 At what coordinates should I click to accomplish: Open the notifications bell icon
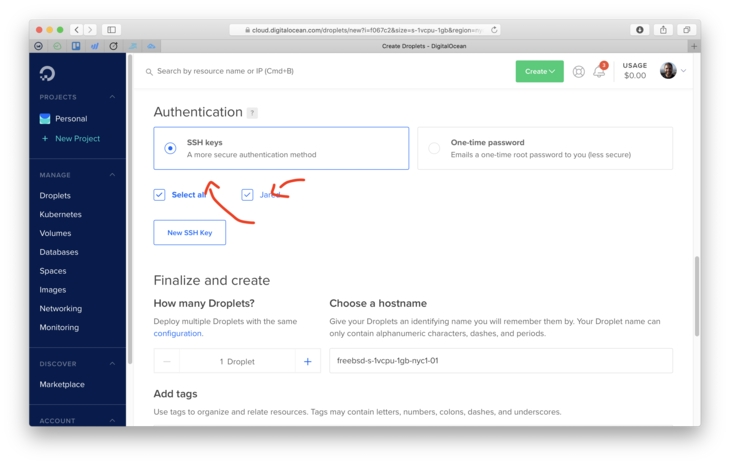point(599,72)
